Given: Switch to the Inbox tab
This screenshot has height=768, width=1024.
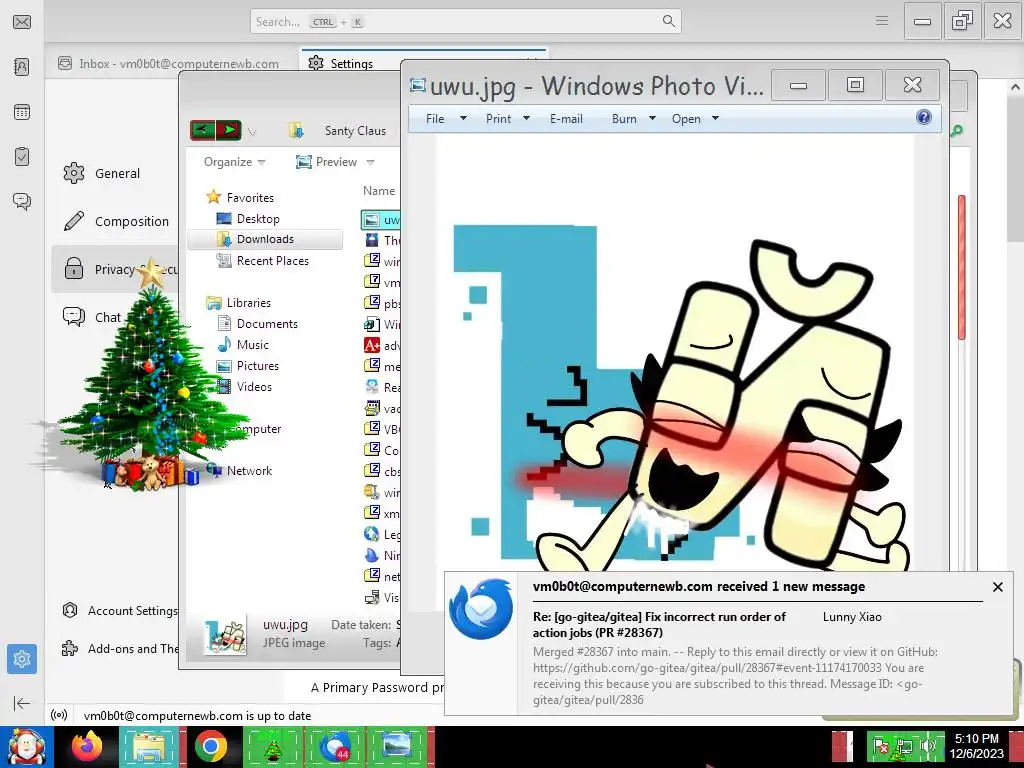Looking at the screenshot, I should pos(168,63).
